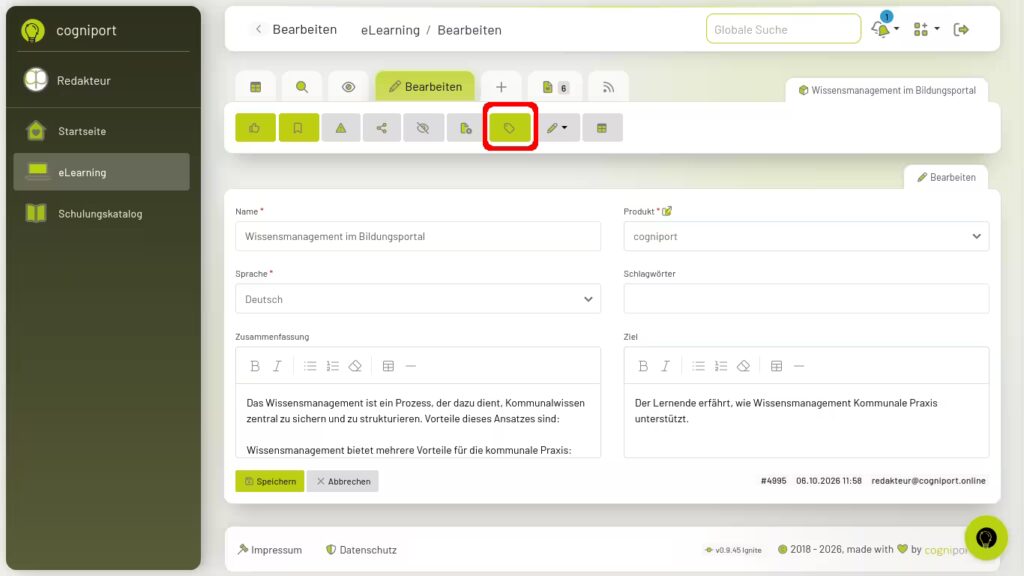This screenshot has width=1024, height=576.
Task: Insert table in Ziel editor
Action: pos(776,366)
